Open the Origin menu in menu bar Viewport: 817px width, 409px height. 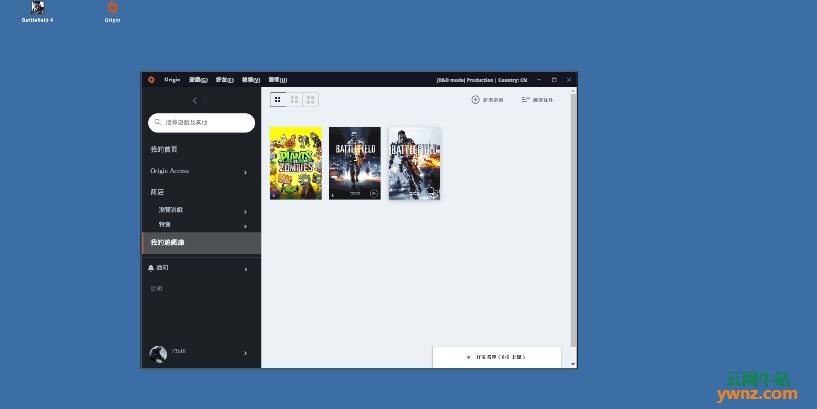click(x=172, y=80)
